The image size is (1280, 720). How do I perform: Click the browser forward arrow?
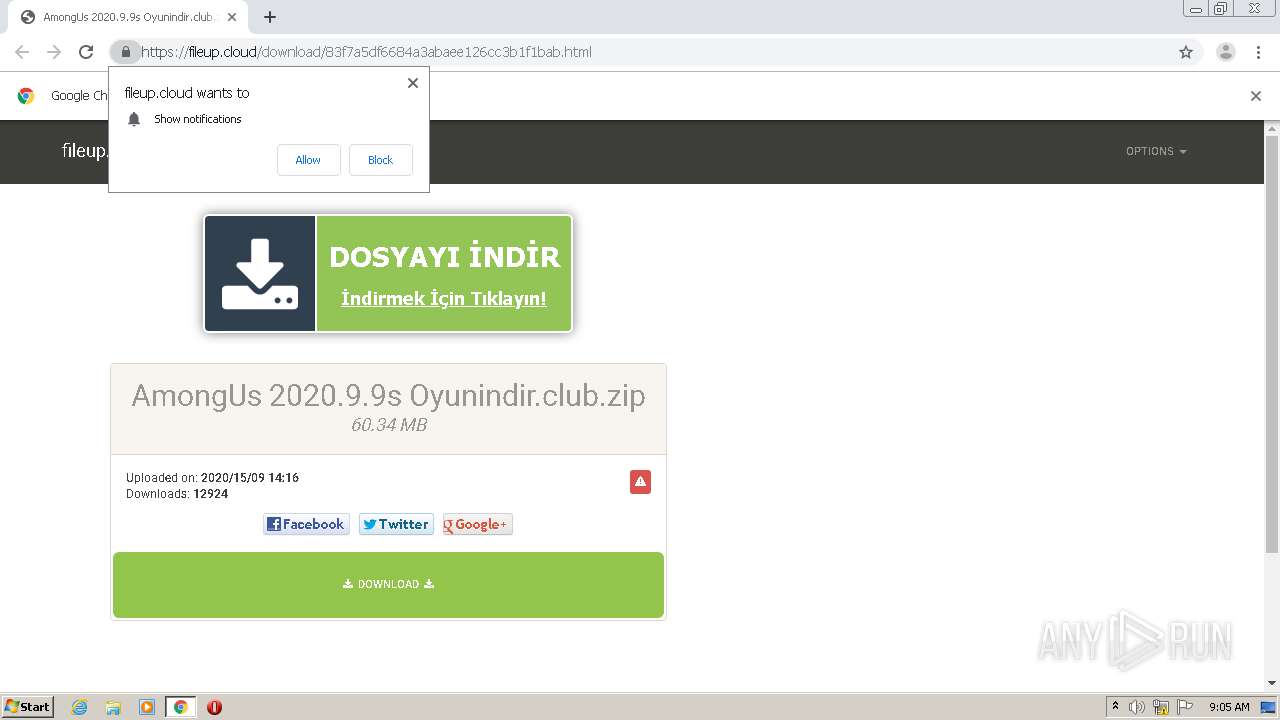click(x=54, y=52)
